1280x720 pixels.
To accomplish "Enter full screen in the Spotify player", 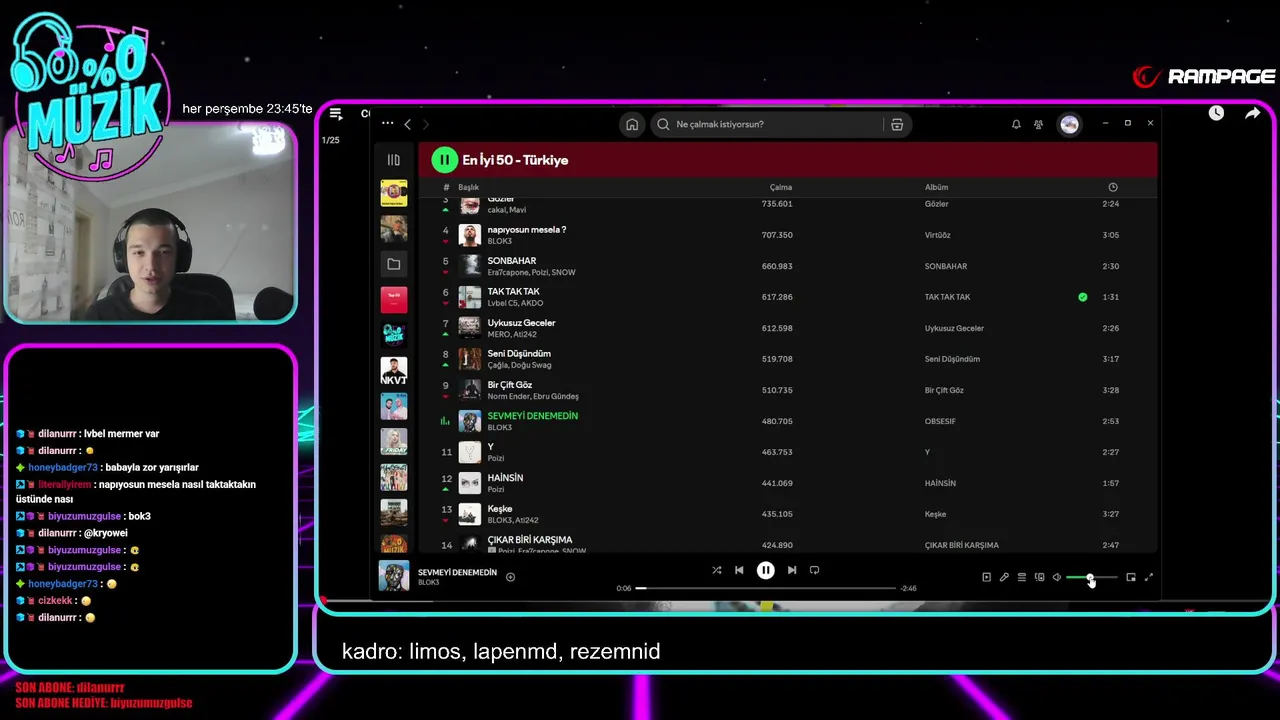I will click(1148, 577).
